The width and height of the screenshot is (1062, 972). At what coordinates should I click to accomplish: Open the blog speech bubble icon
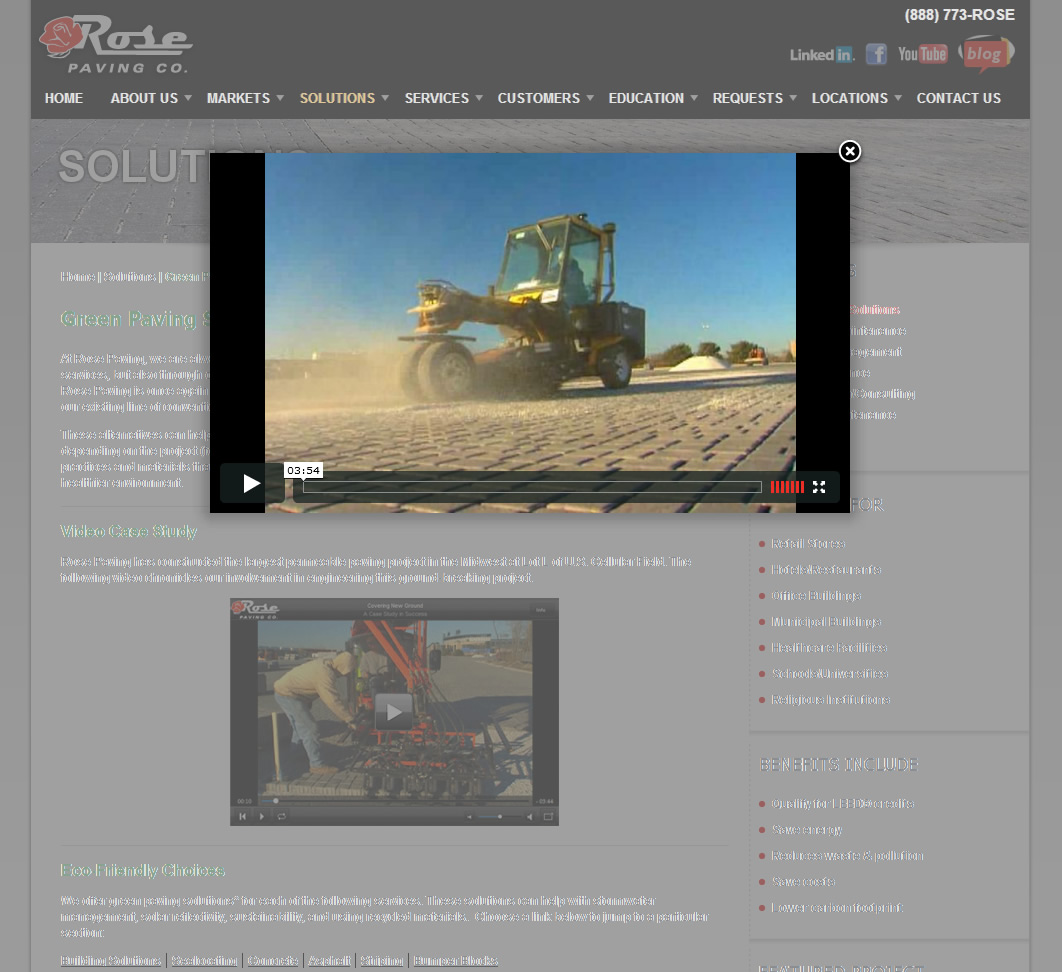click(986, 54)
